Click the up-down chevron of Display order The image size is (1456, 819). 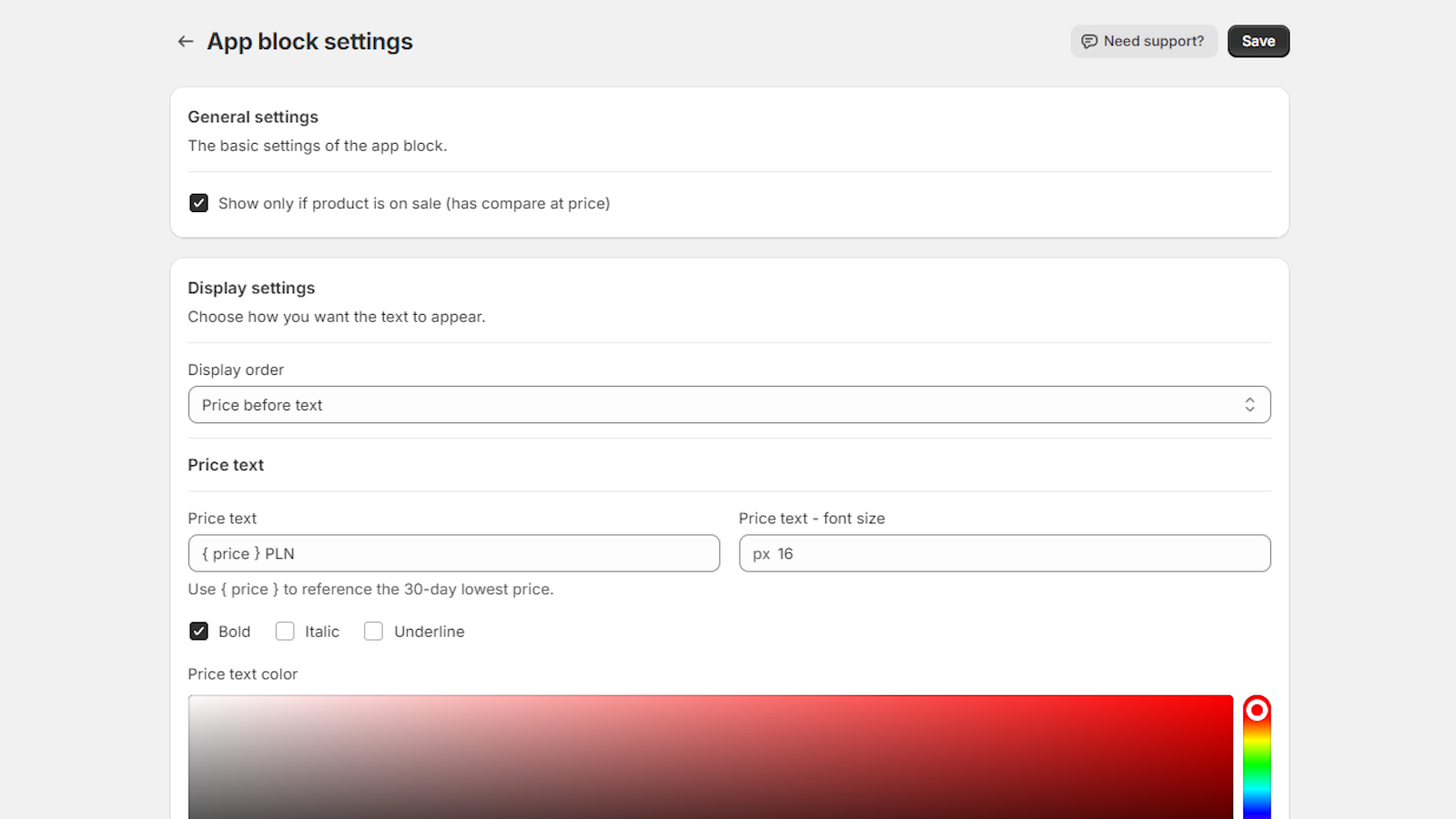coord(1249,405)
